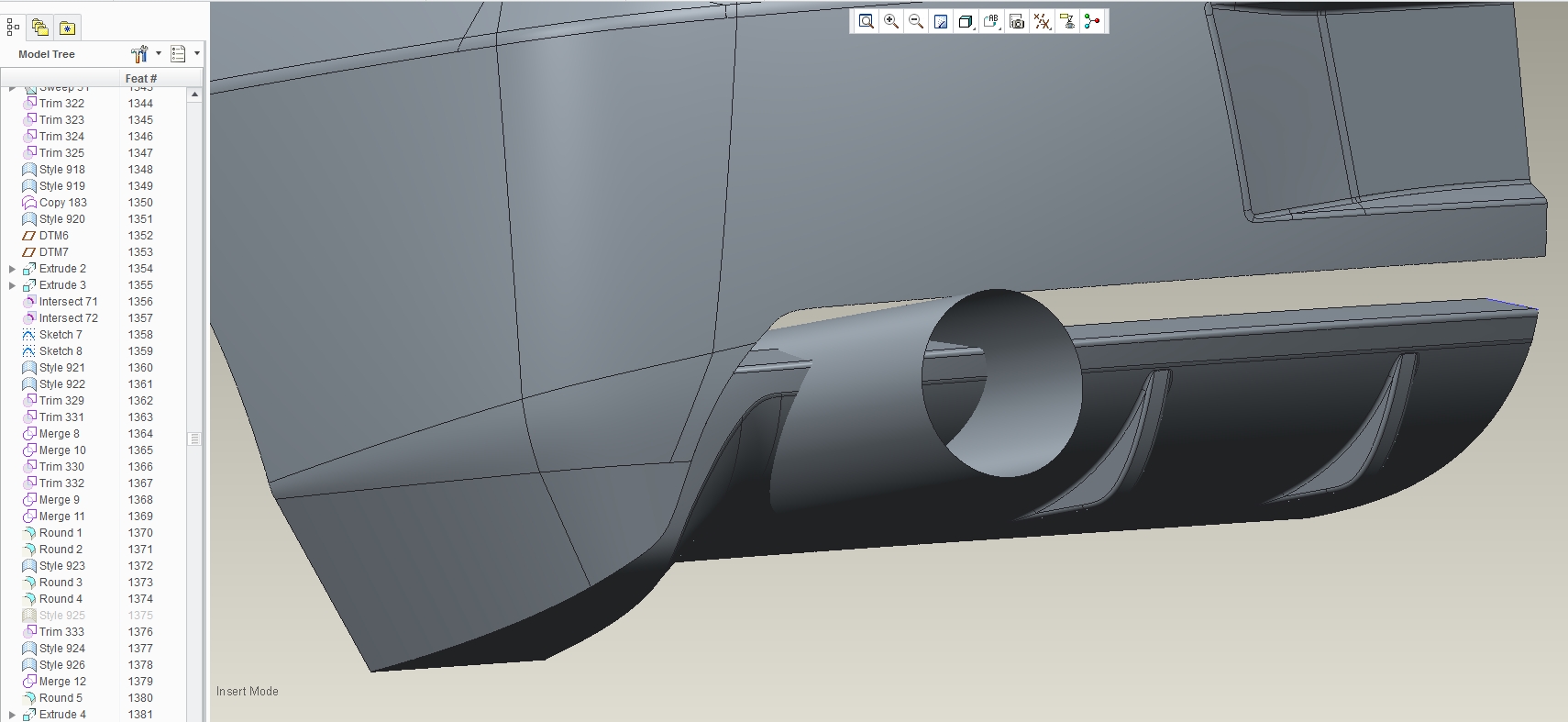Screen dimensions: 1568x722
Task: Toggle the Spin Center icon
Action: tap(1092, 21)
